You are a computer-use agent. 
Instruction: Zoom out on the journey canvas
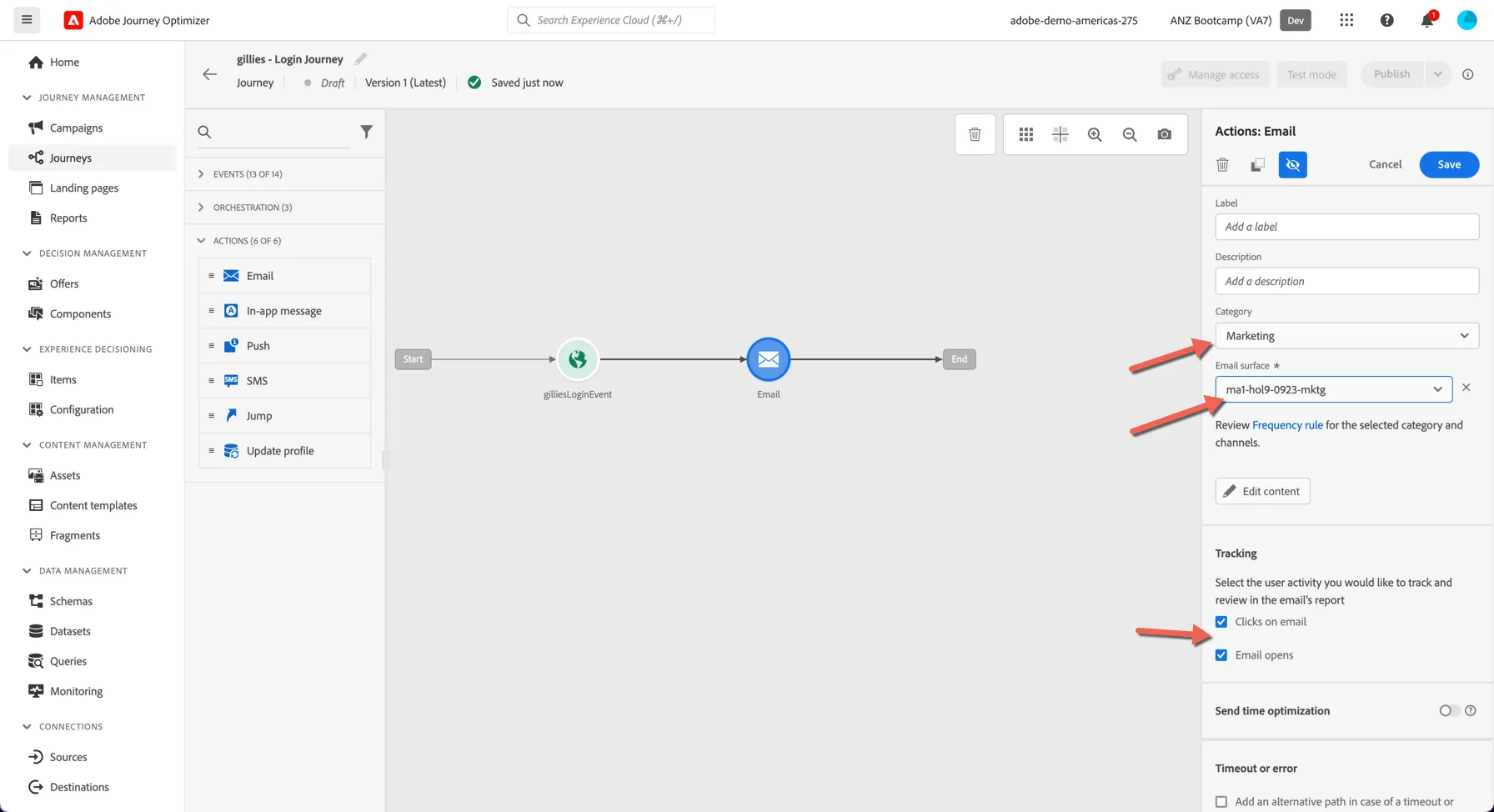click(x=1130, y=134)
